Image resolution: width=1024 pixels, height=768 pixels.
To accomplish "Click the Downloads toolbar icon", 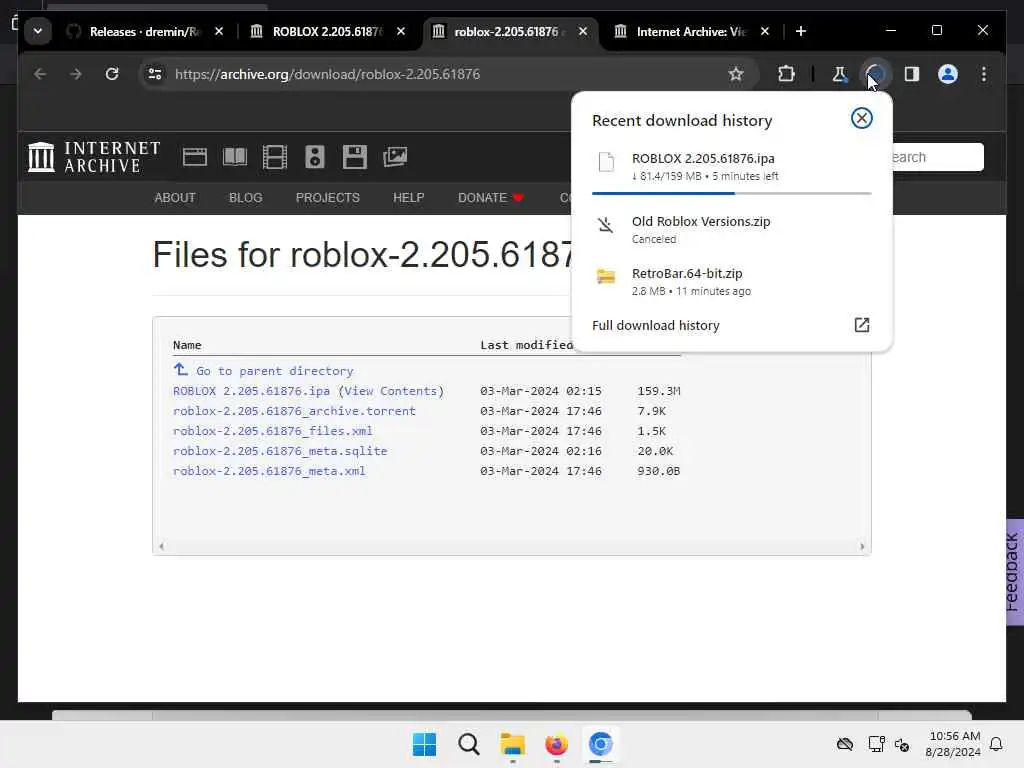I will coord(875,74).
